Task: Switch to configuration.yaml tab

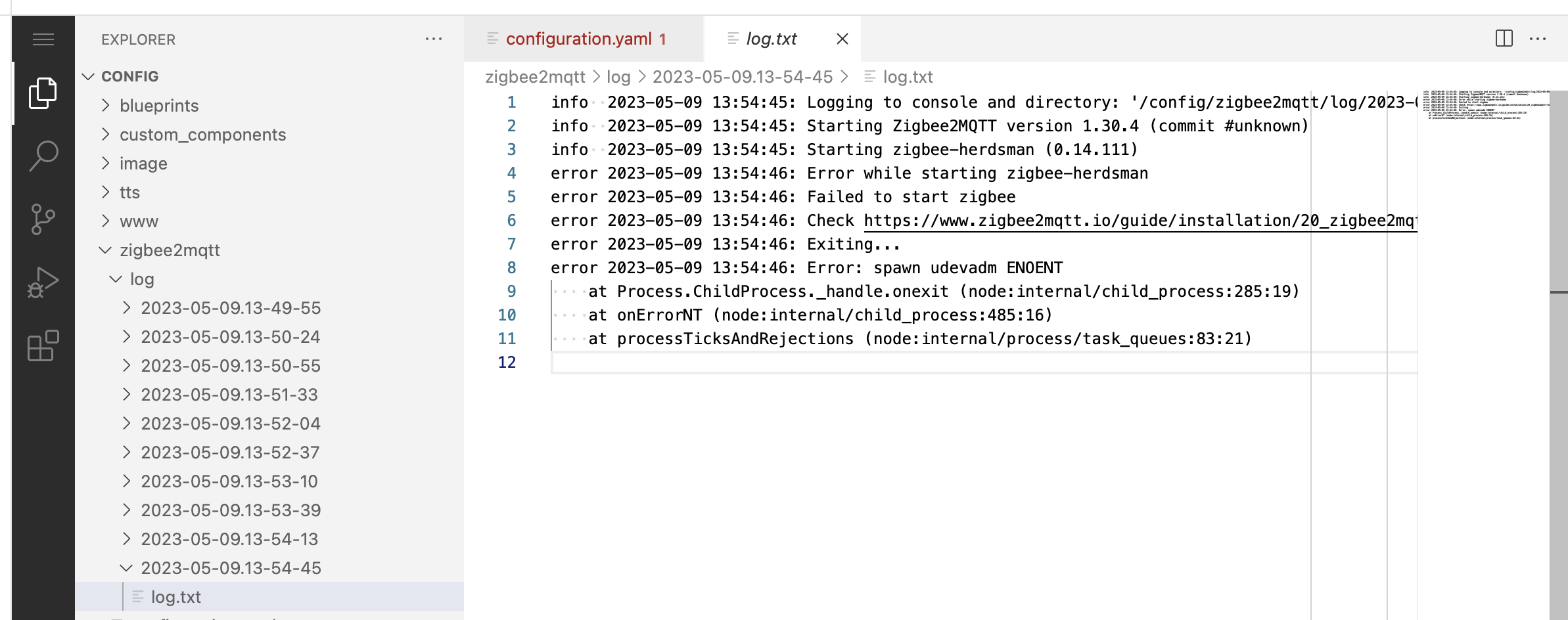Action: 584,39
